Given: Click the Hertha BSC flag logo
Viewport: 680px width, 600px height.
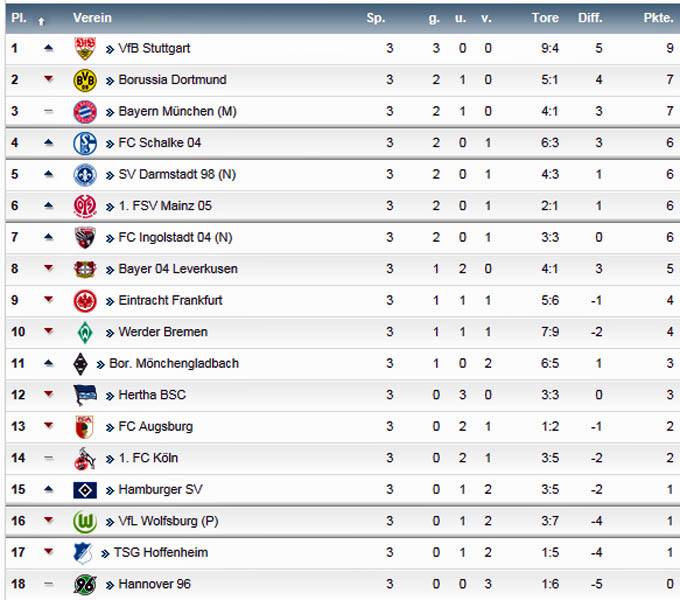Looking at the screenshot, I should [x=85, y=395].
